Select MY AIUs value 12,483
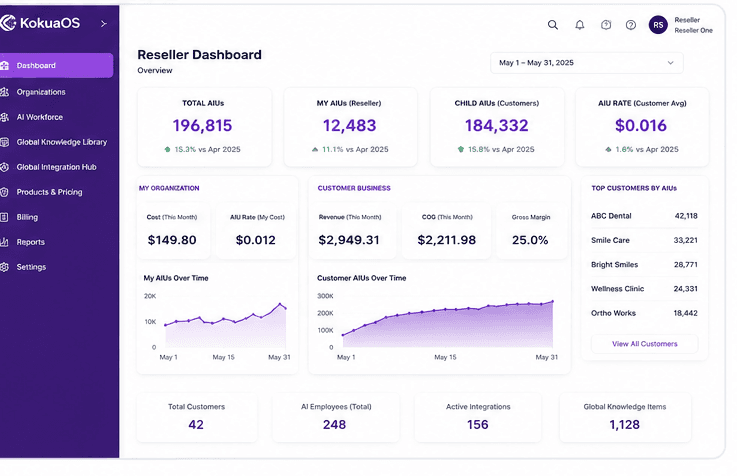The image size is (737, 476). click(x=349, y=125)
